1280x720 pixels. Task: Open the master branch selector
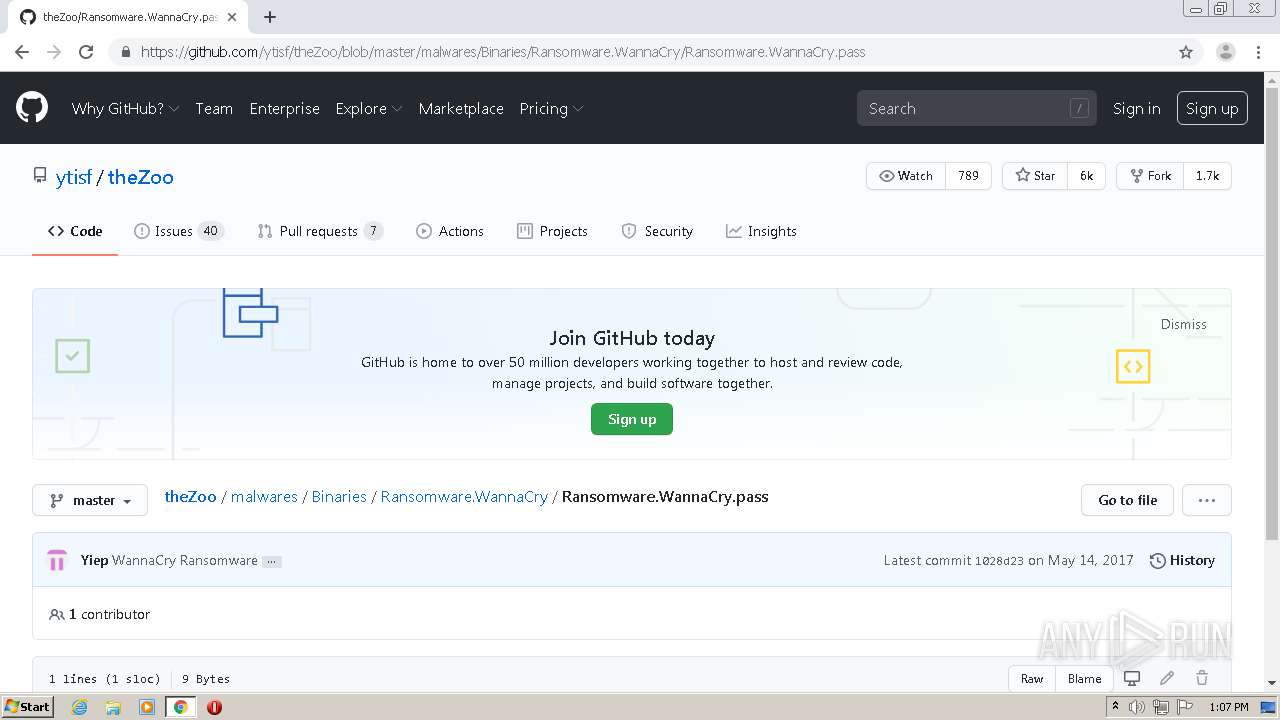(x=90, y=500)
